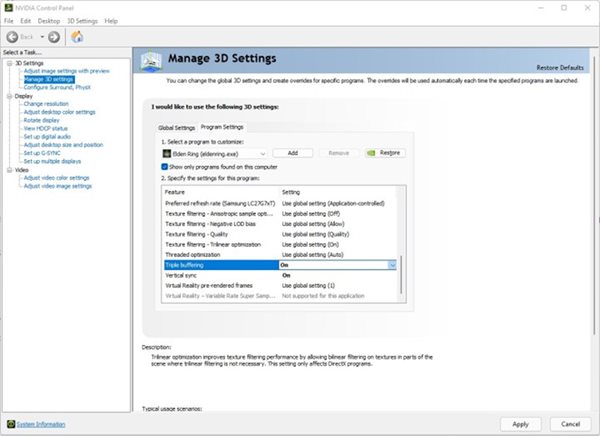Select Set up multiple displays task
This screenshot has width=600, height=436.
52,161
